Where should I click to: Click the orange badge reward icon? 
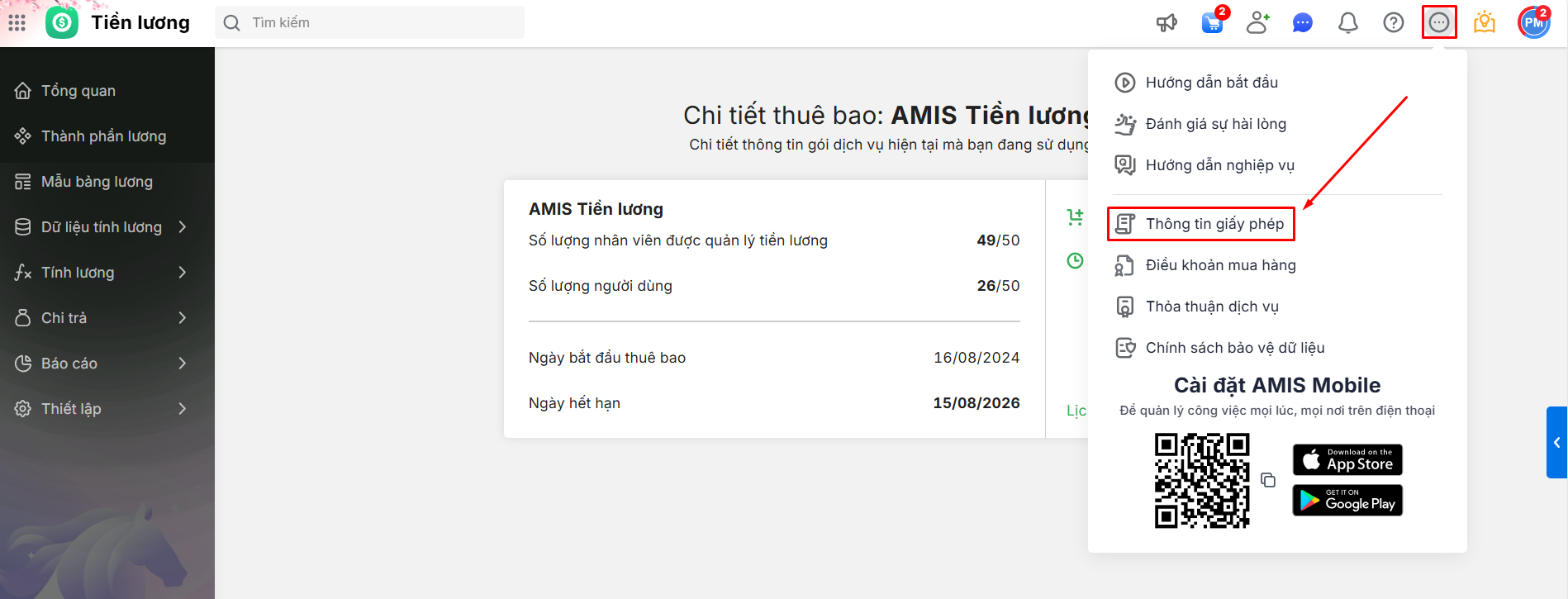coord(1485,22)
